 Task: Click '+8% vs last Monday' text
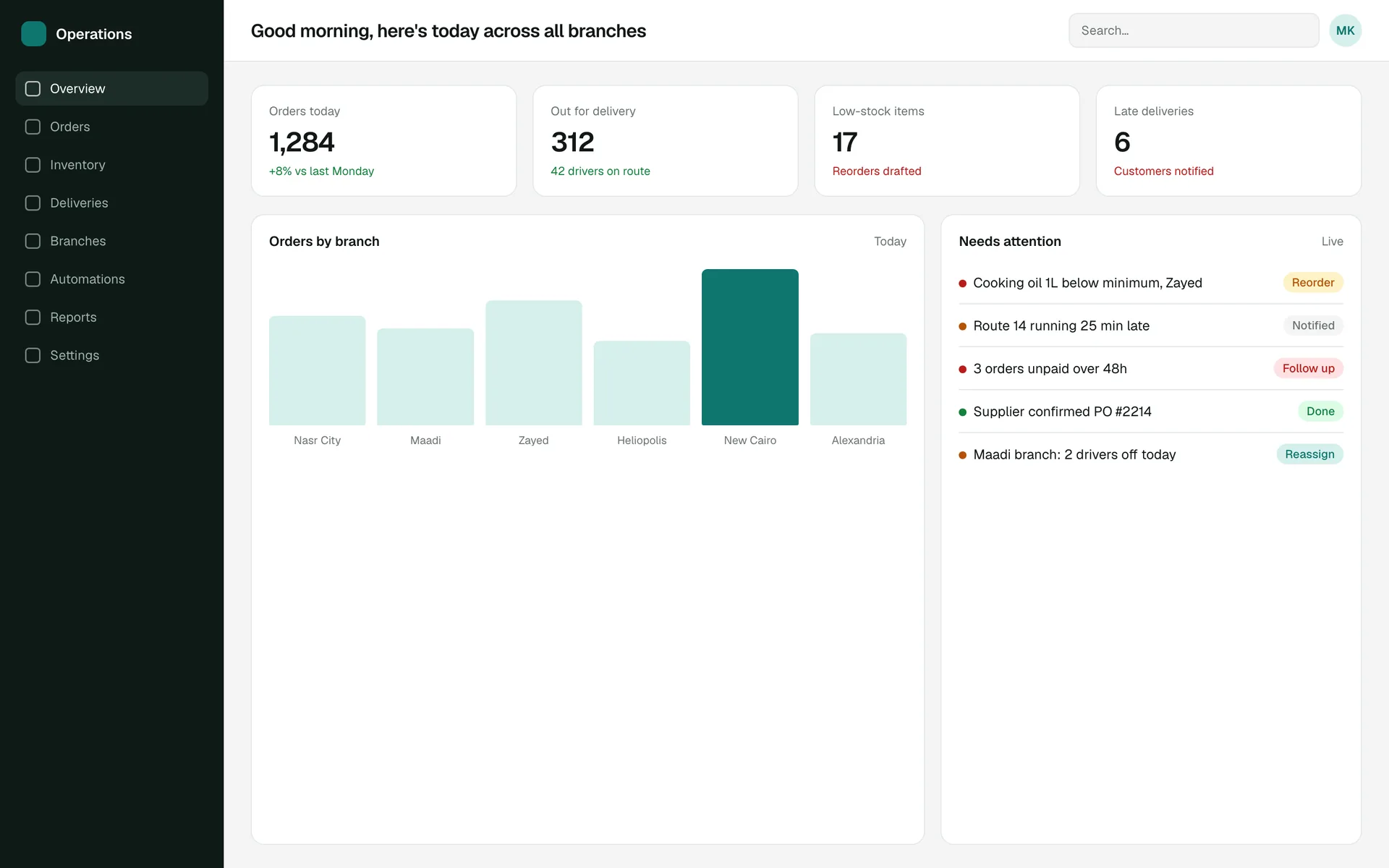pos(321,171)
